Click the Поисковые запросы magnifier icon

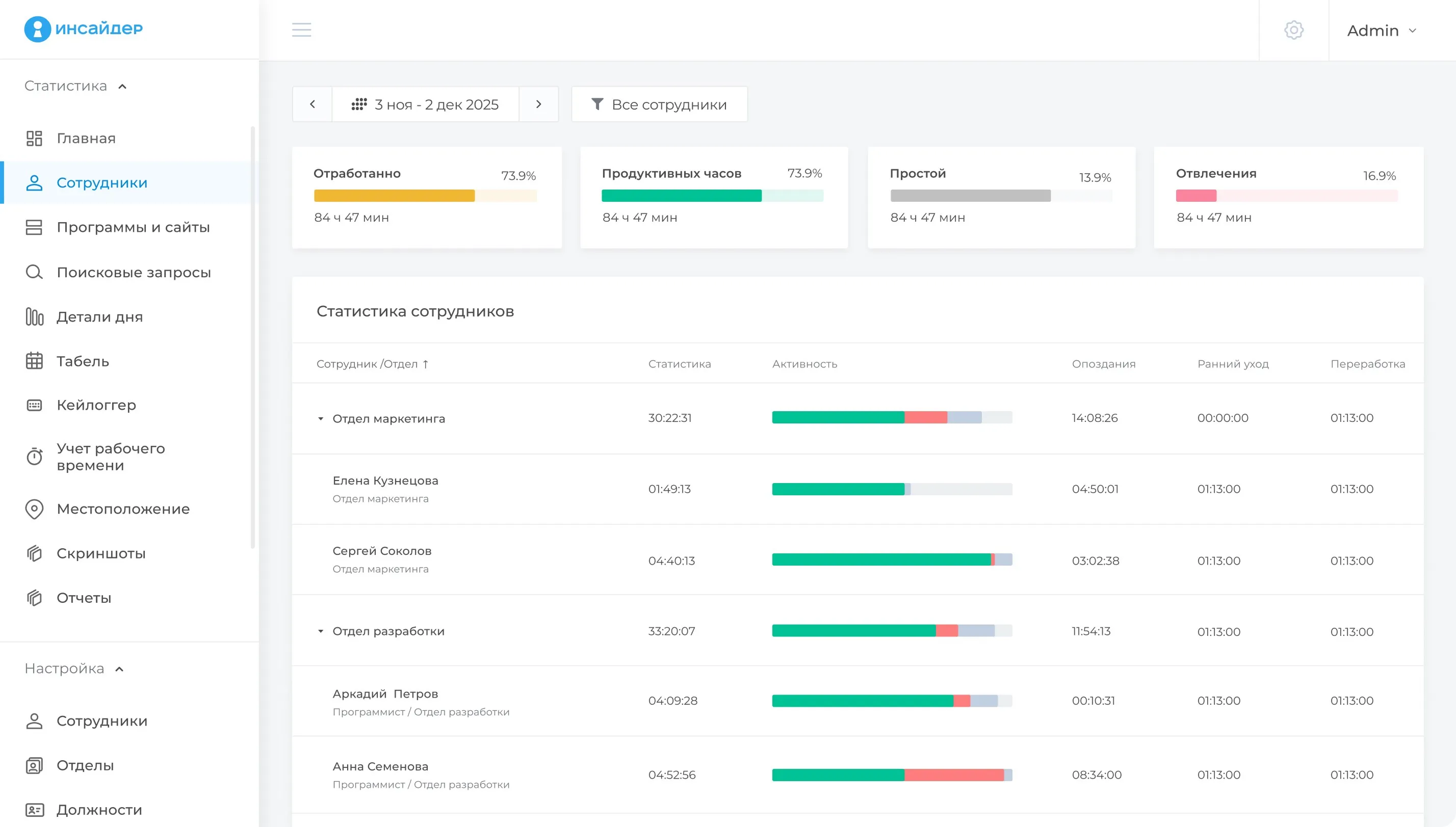34,272
